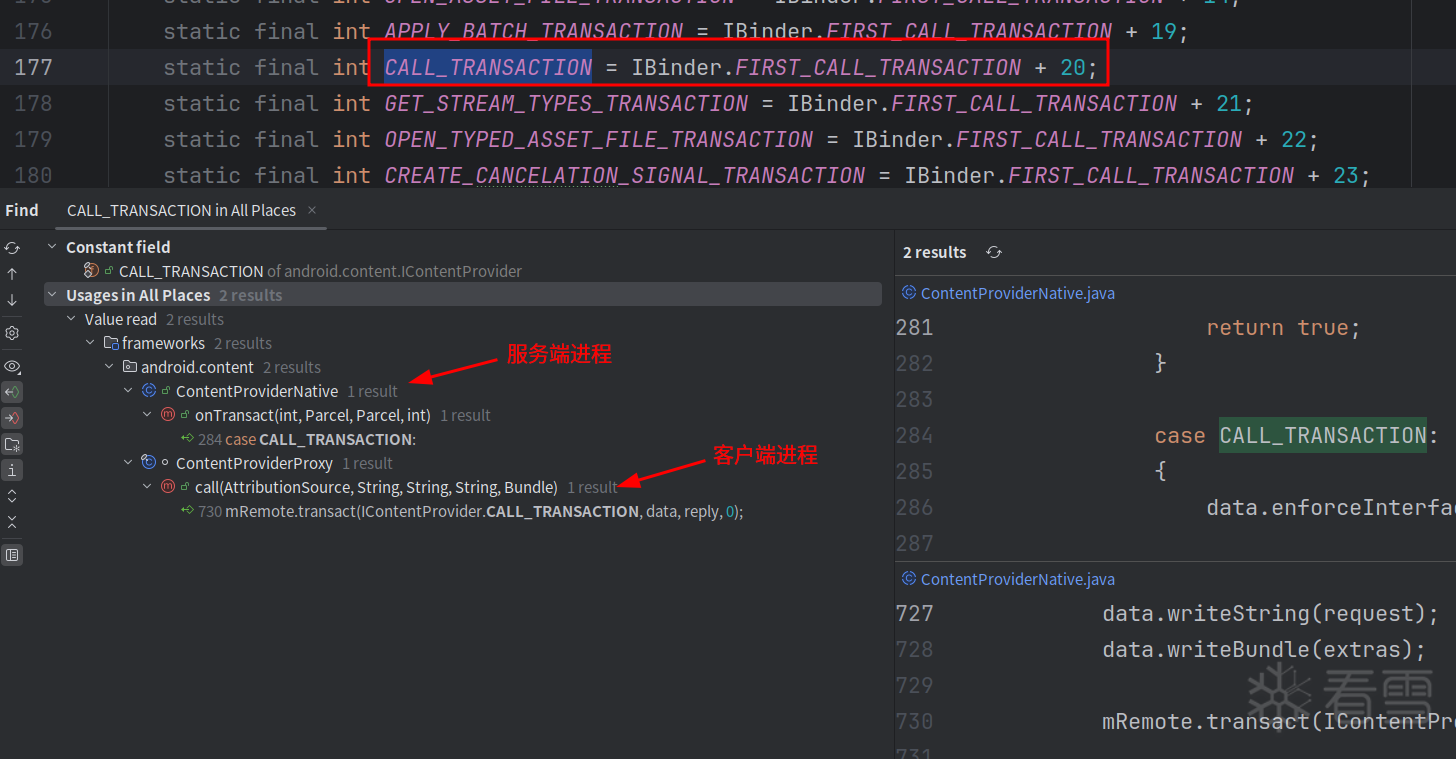Go to next occurrence with down arrow

click(x=12, y=299)
